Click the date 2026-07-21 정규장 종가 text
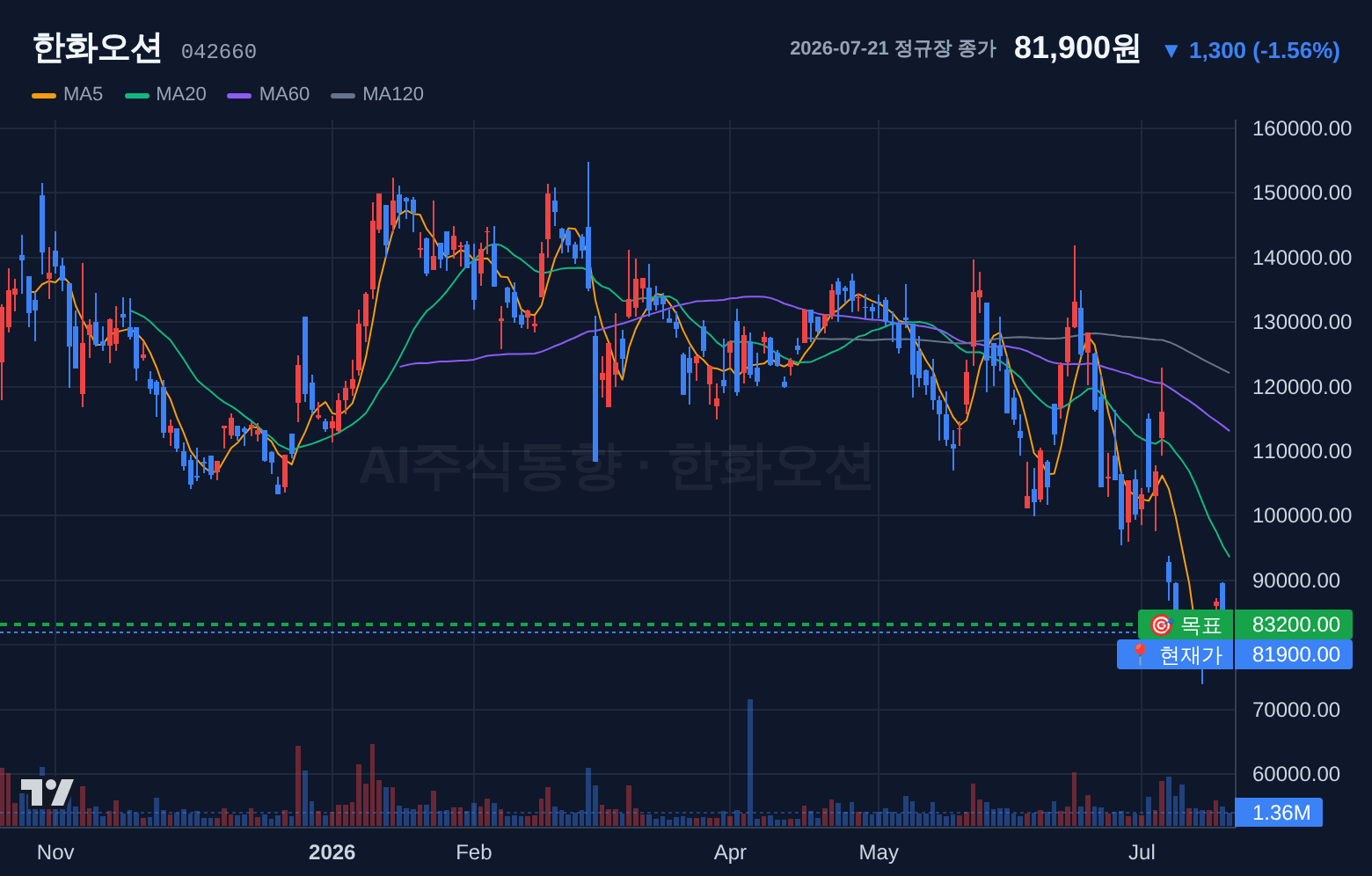 893,48
